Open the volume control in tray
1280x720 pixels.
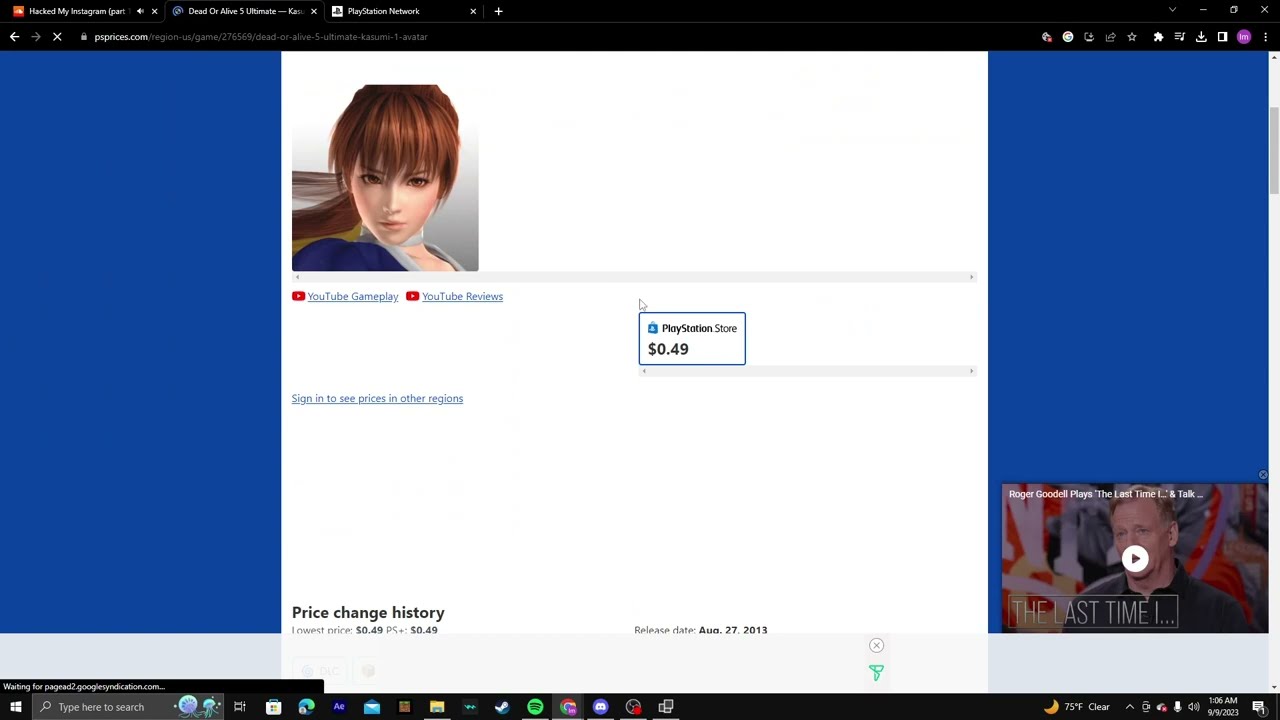1193,707
